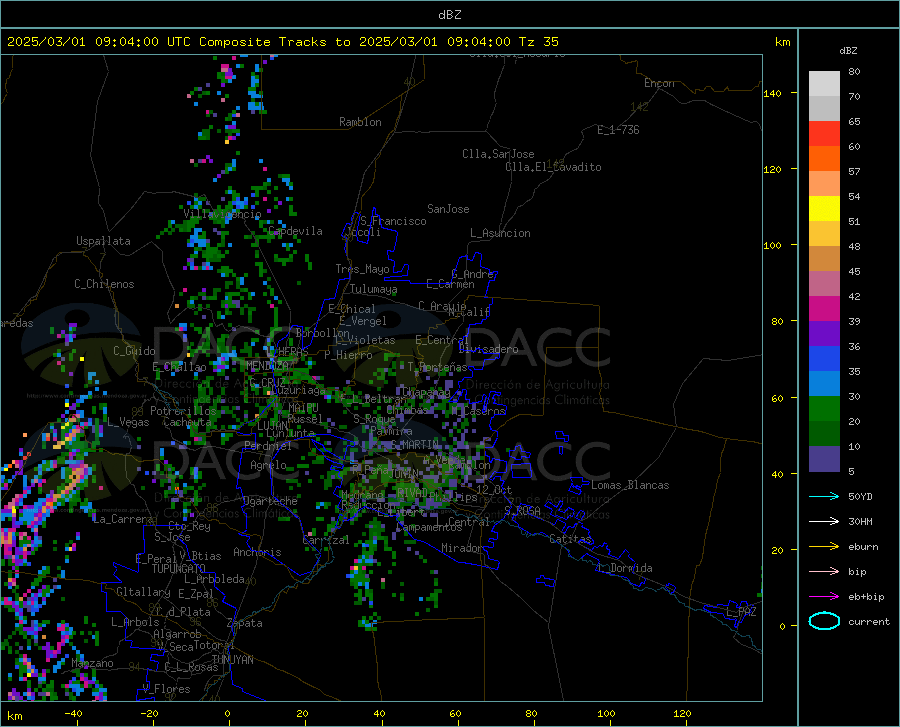Screen dimensions: 900x727
Task: Pick the orange swatch between 60 and 57
Action: (824, 158)
